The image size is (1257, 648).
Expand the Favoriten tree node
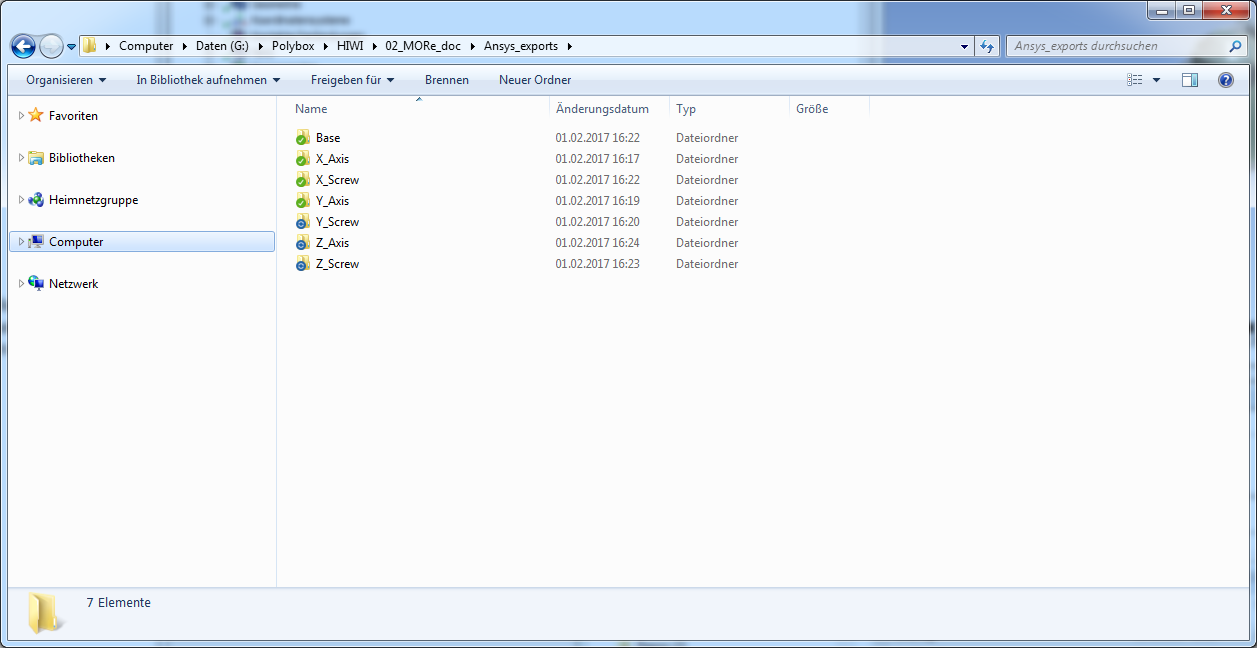click(x=22, y=116)
